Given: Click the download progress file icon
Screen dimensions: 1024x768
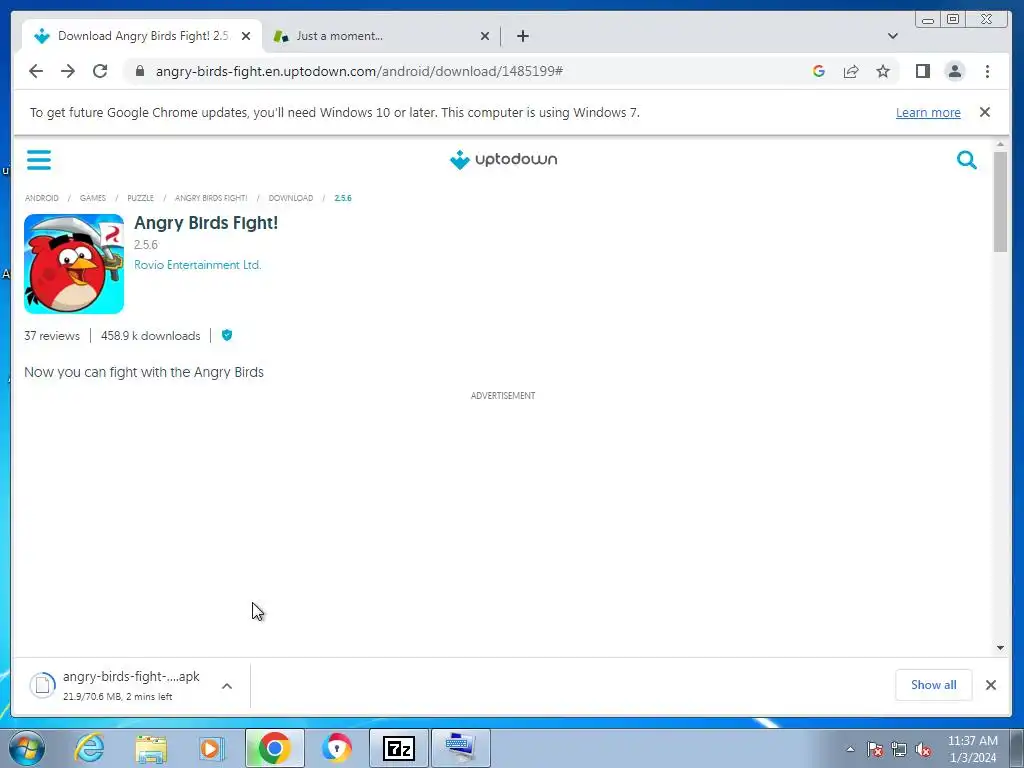Looking at the screenshot, I should pos(42,685).
